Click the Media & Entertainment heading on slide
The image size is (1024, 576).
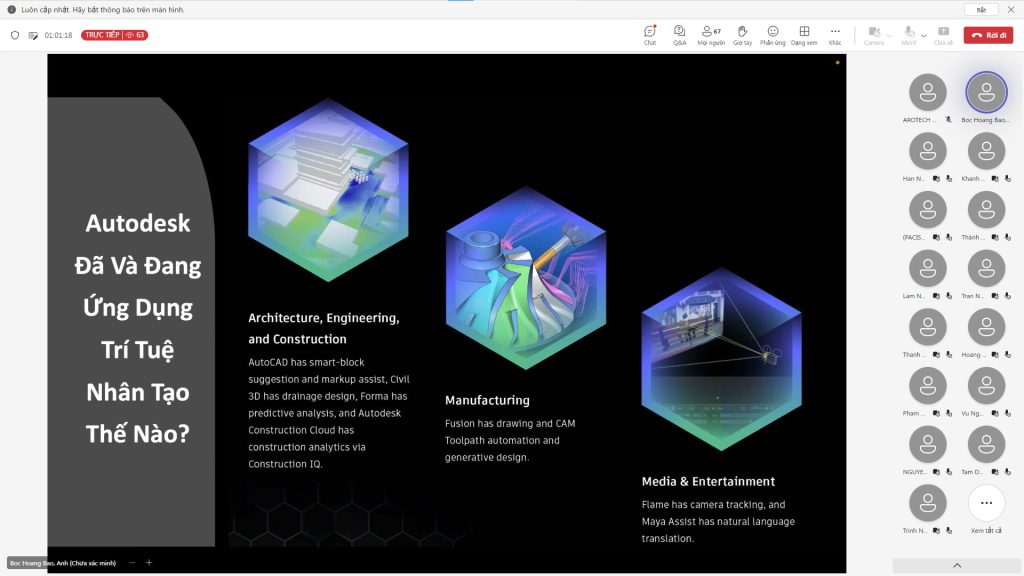708,481
